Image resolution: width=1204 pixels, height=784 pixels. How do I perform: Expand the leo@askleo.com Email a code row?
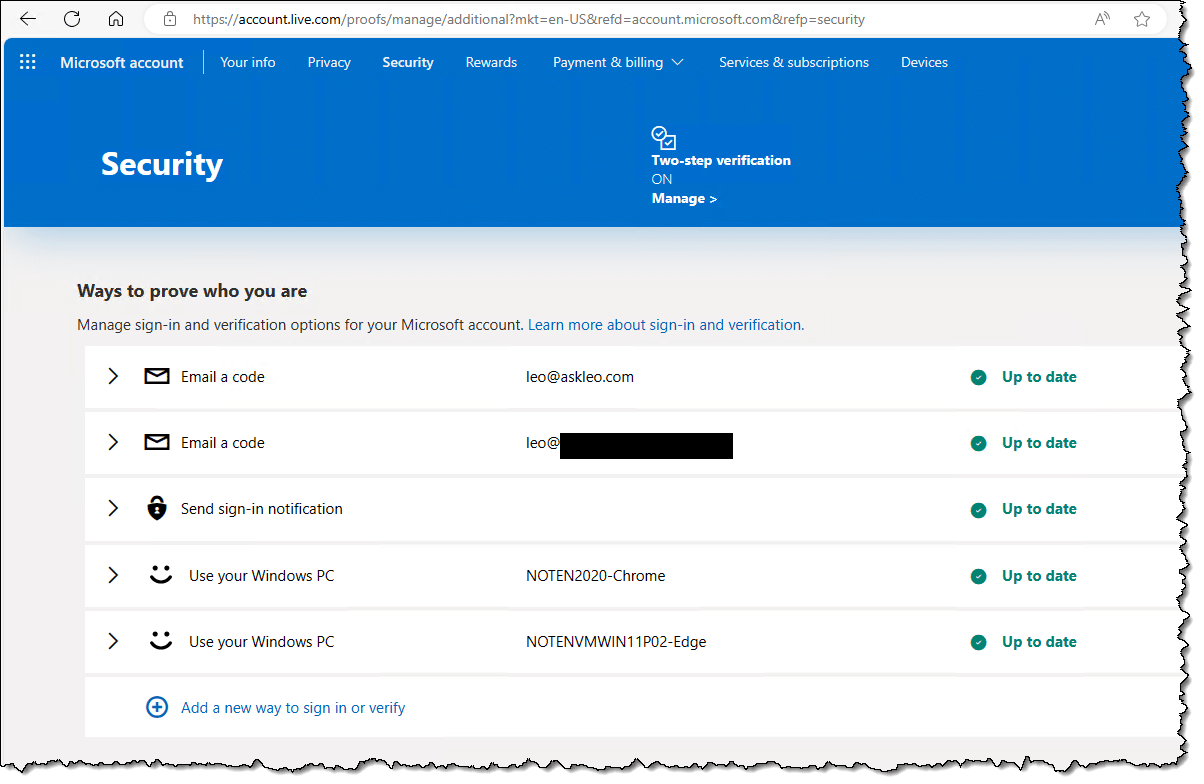(113, 377)
